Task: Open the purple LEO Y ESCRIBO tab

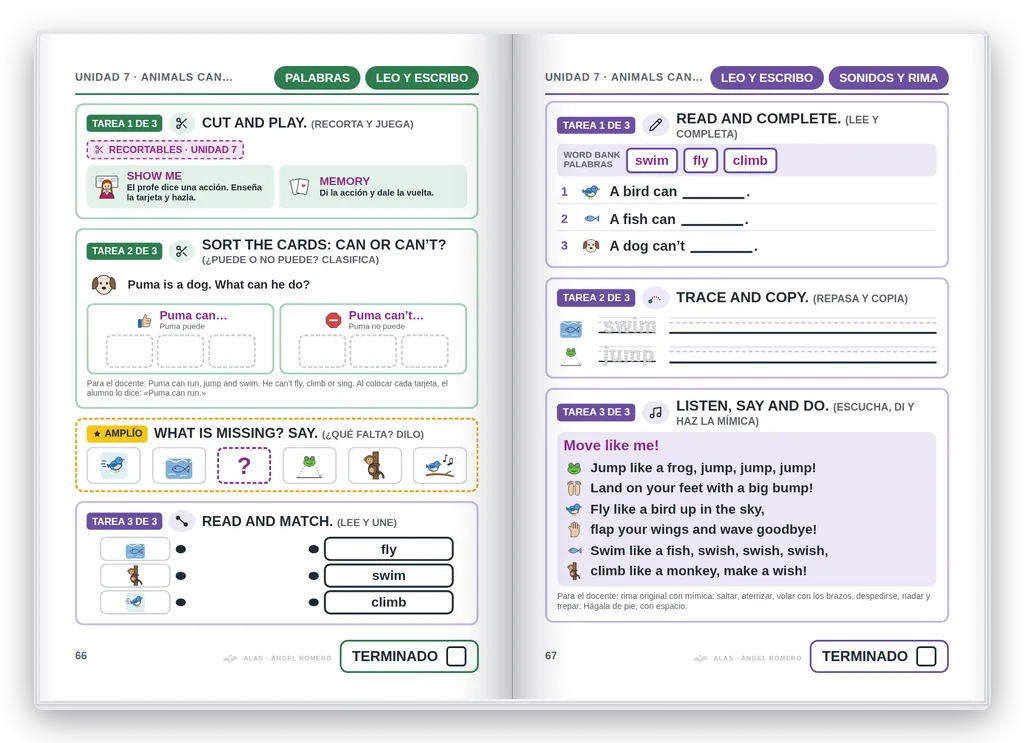Action: tap(767, 78)
